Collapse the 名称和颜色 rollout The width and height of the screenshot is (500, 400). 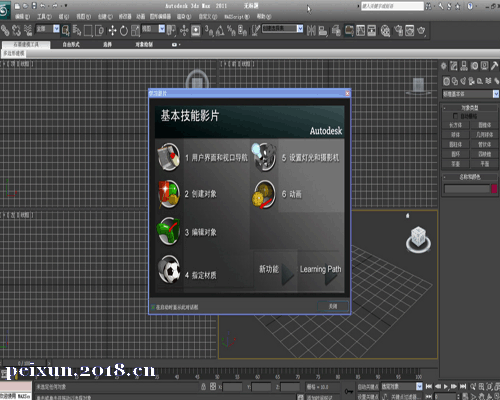[470, 177]
